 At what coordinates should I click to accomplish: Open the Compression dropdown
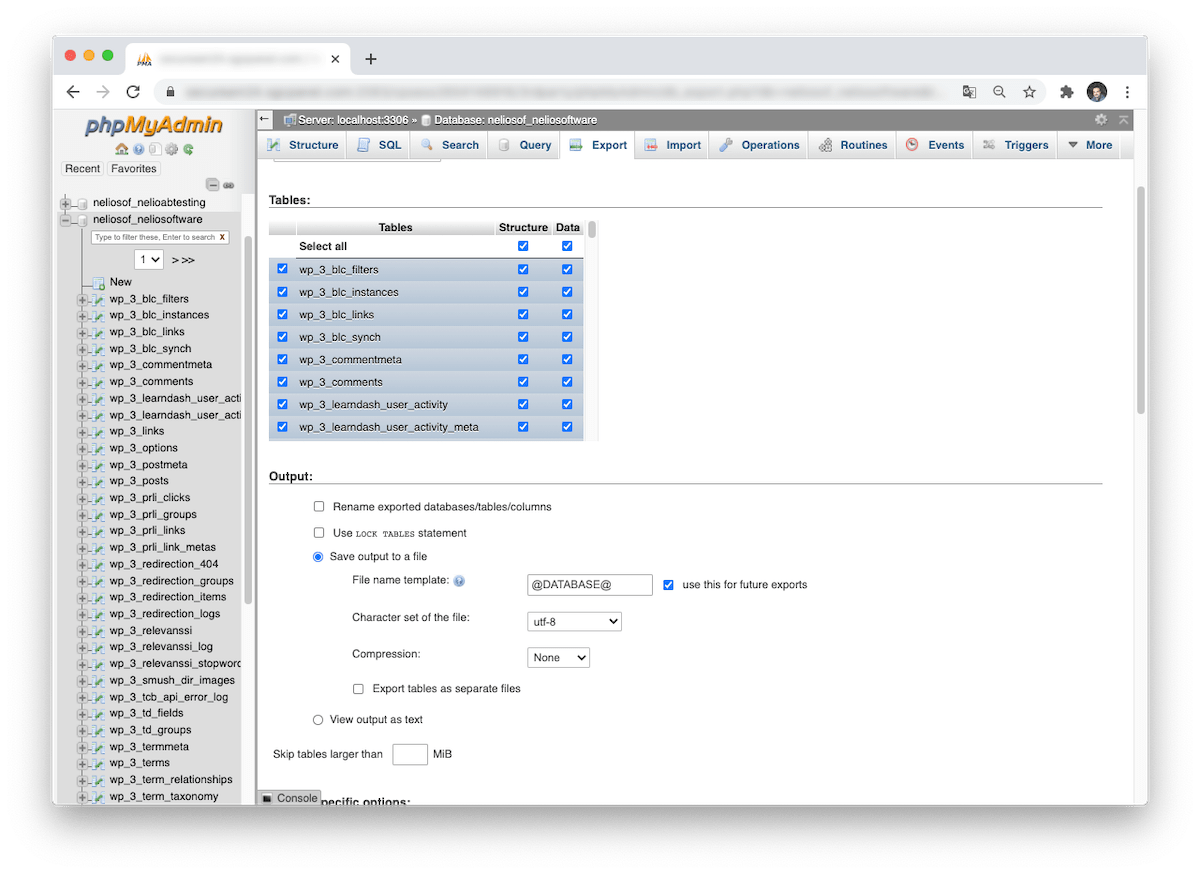pyautogui.click(x=558, y=658)
